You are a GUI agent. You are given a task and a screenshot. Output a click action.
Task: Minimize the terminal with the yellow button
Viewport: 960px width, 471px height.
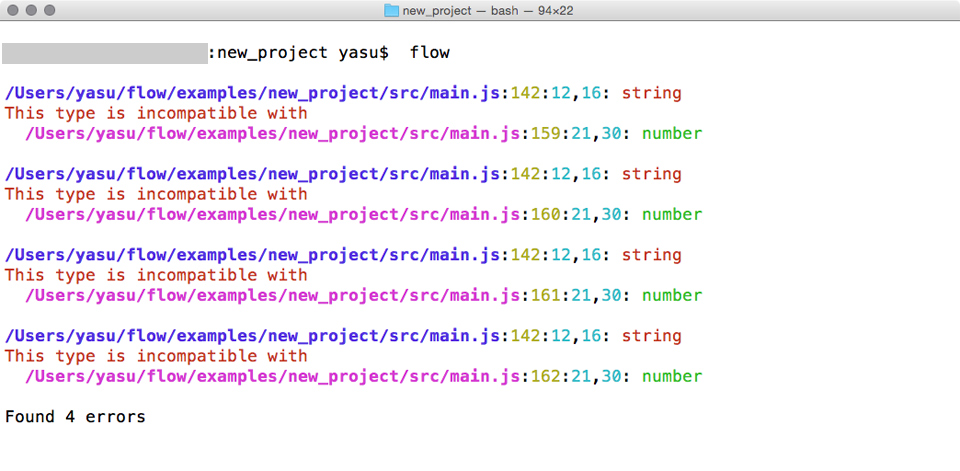pos(31,10)
